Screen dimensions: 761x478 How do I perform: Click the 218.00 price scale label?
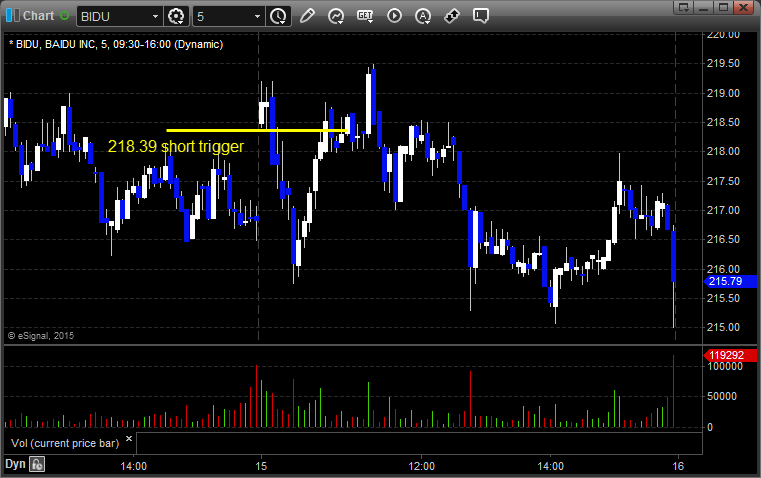click(723, 151)
